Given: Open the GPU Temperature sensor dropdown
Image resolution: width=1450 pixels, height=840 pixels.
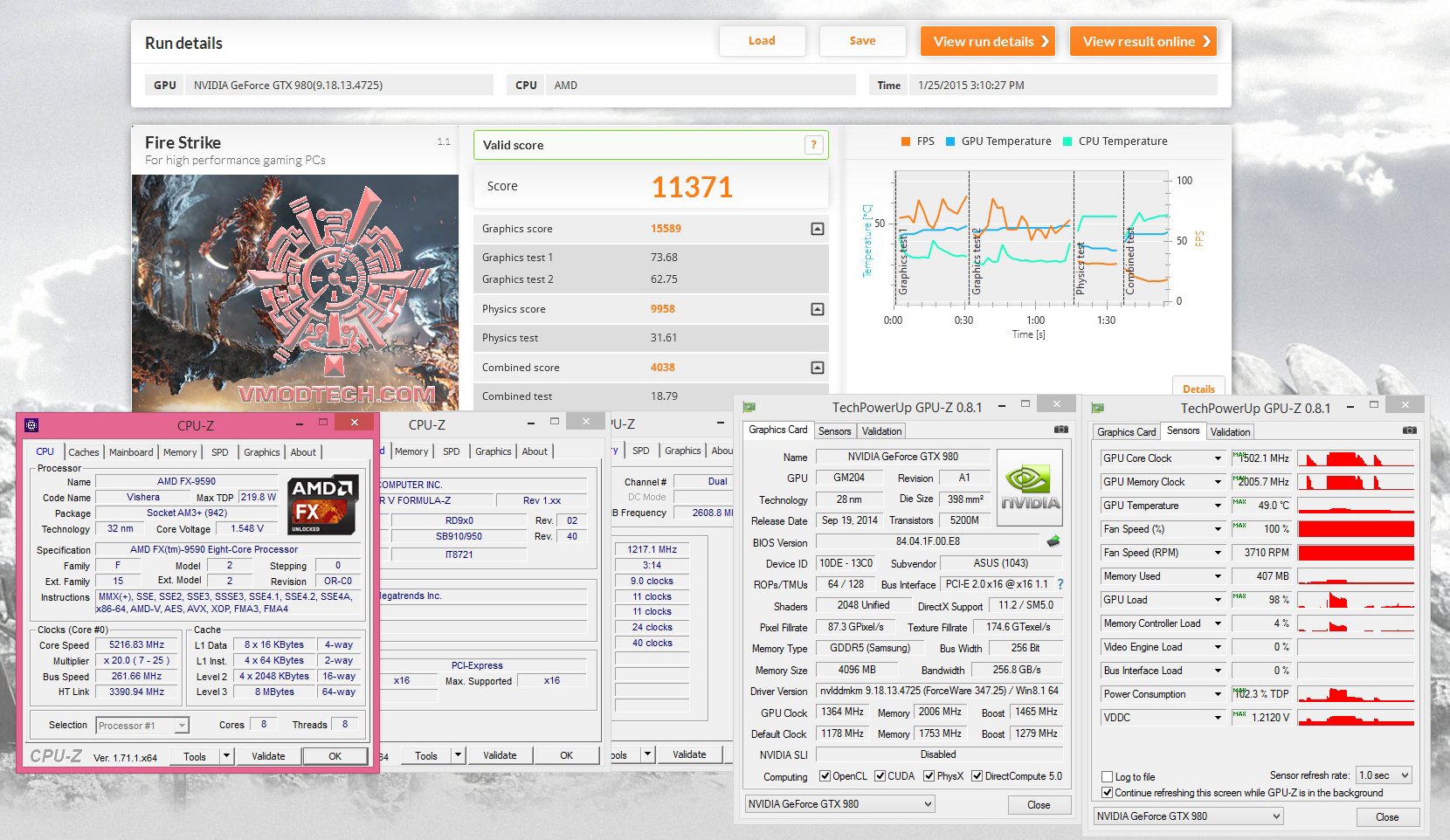Looking at the screenshot, I should tap(1218, 506).
